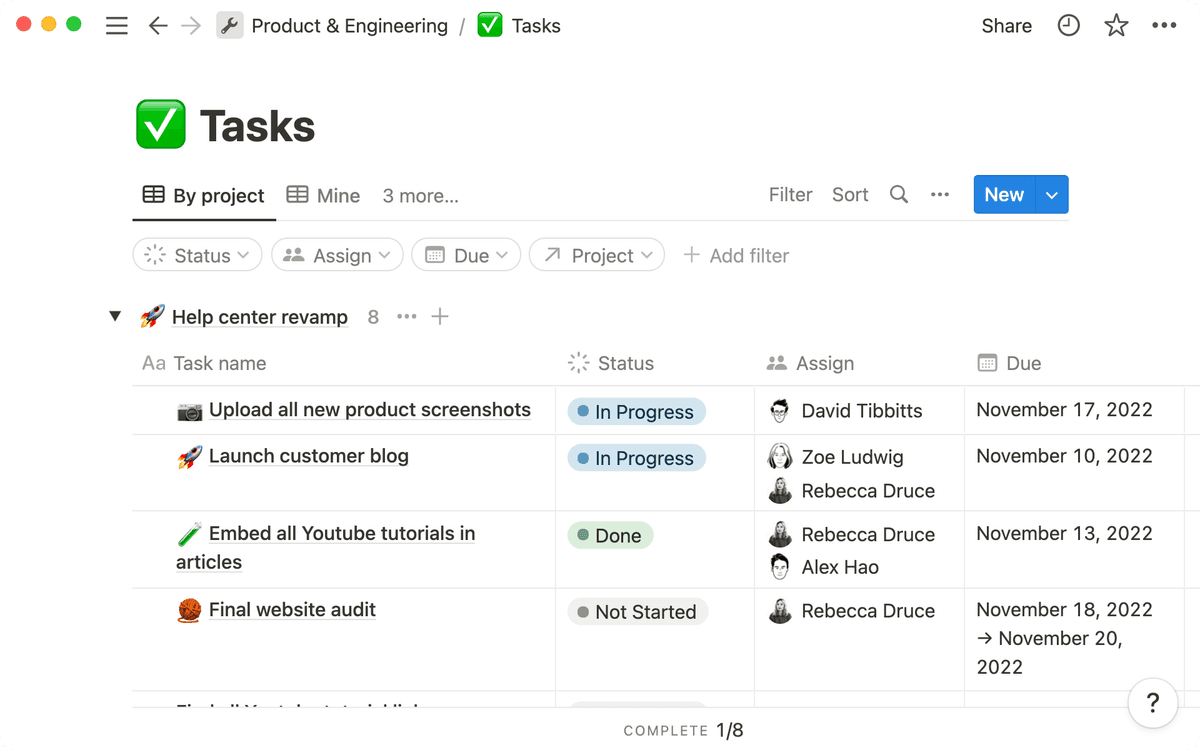Screen dimensions: 1200x750
Task: Switch to the Mine view tab
Action: tap(322, 195)
